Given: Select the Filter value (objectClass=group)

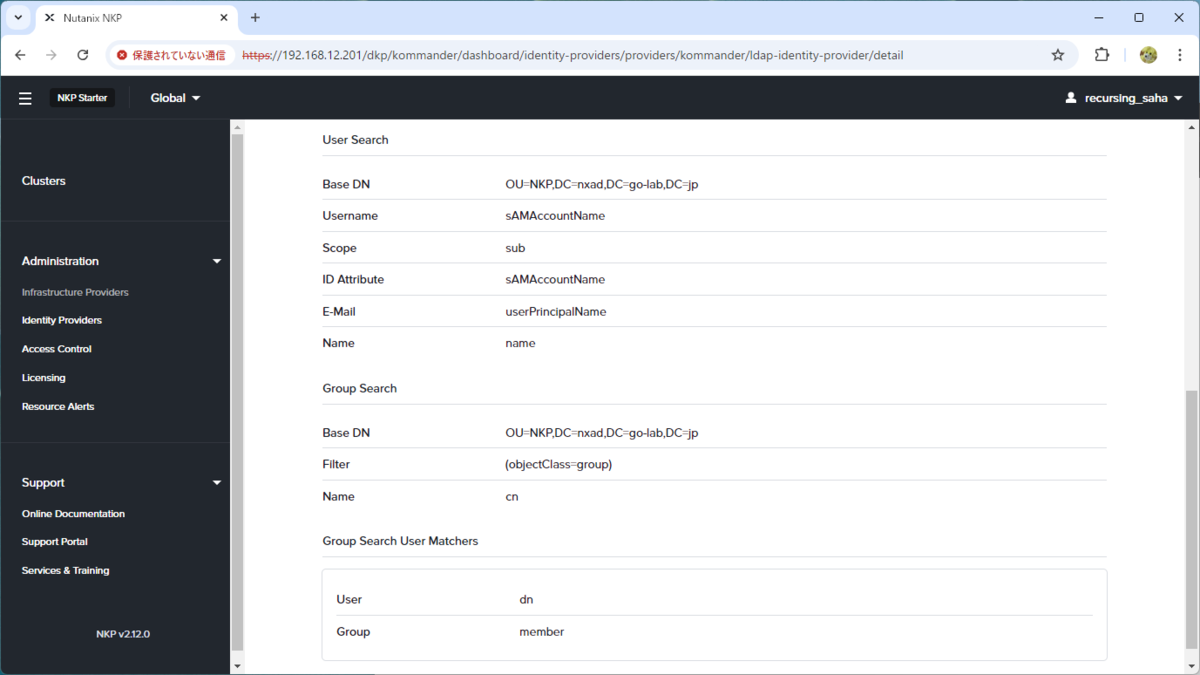Looking at the screenshot, I should coord(559,465).
